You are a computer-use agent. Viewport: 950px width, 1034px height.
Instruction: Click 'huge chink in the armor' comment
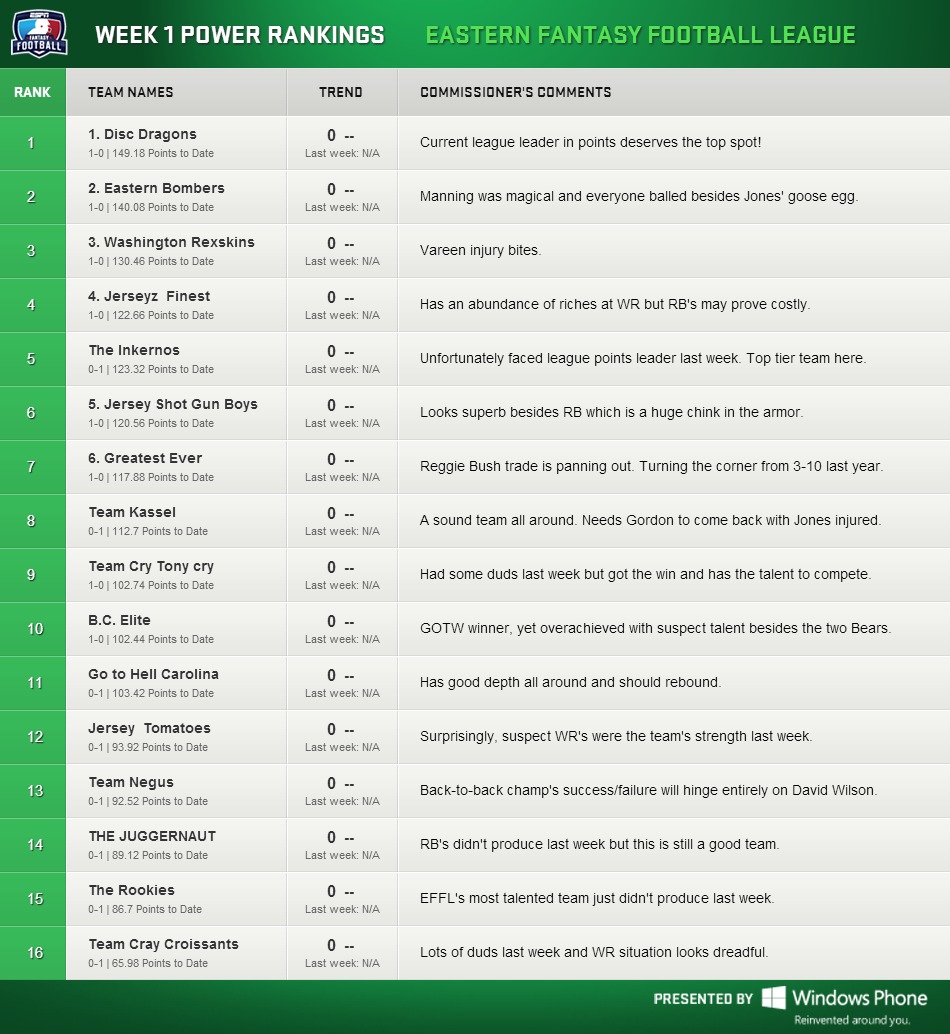pyautogui.click(x=612, y=413)
